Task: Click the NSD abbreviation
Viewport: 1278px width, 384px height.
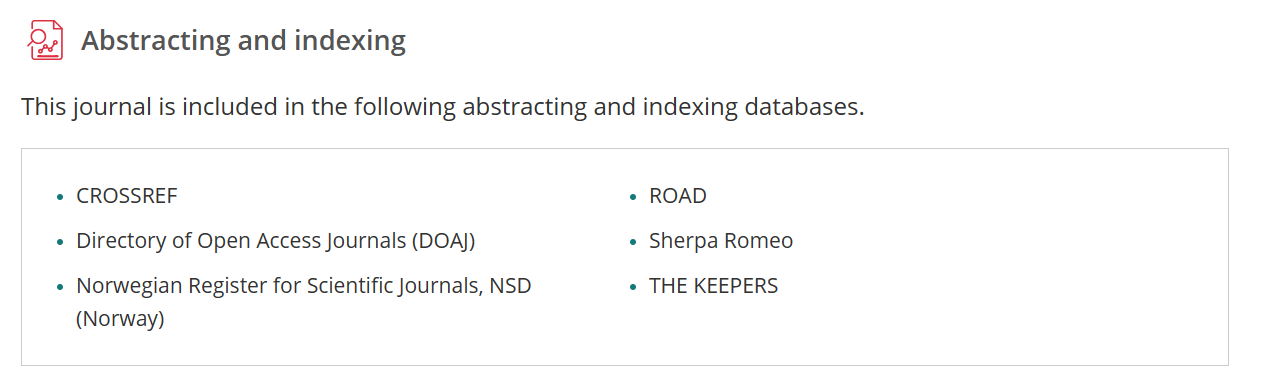Action: 510,286
